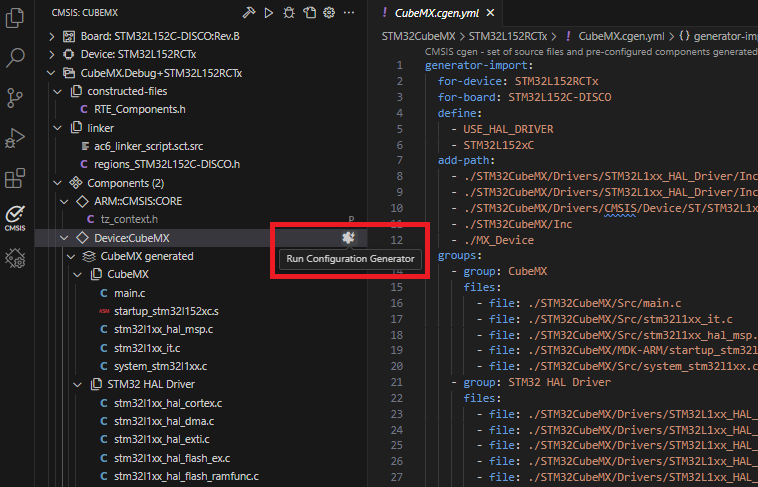
Task: Click the ./STM32CubeMX/Src/main.c path on line 16
Action: click(x=605, y=303)
